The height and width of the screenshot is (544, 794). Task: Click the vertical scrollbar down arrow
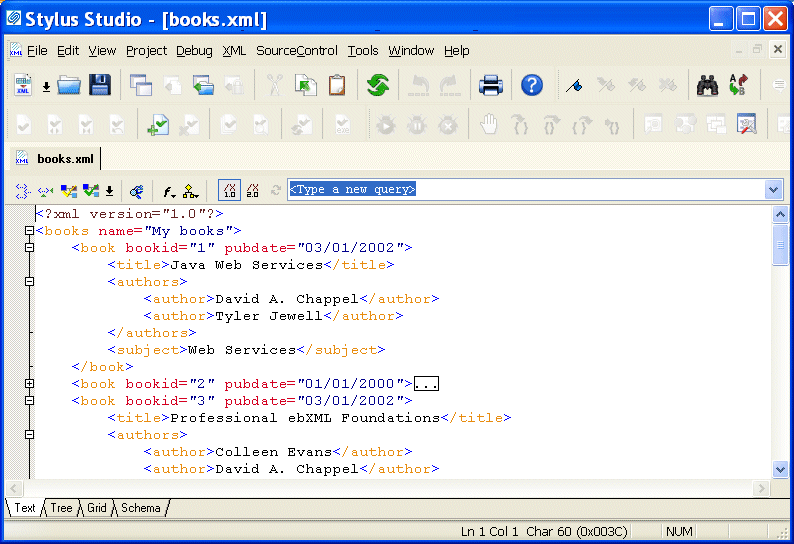pyautogui.click(x=780, y=469)
